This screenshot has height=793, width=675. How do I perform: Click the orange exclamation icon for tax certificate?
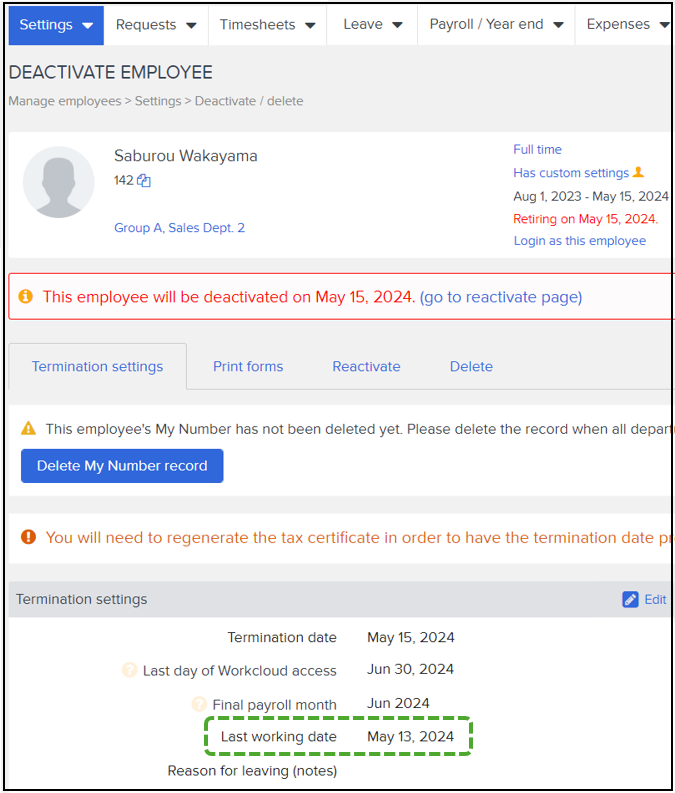point(28,537)
